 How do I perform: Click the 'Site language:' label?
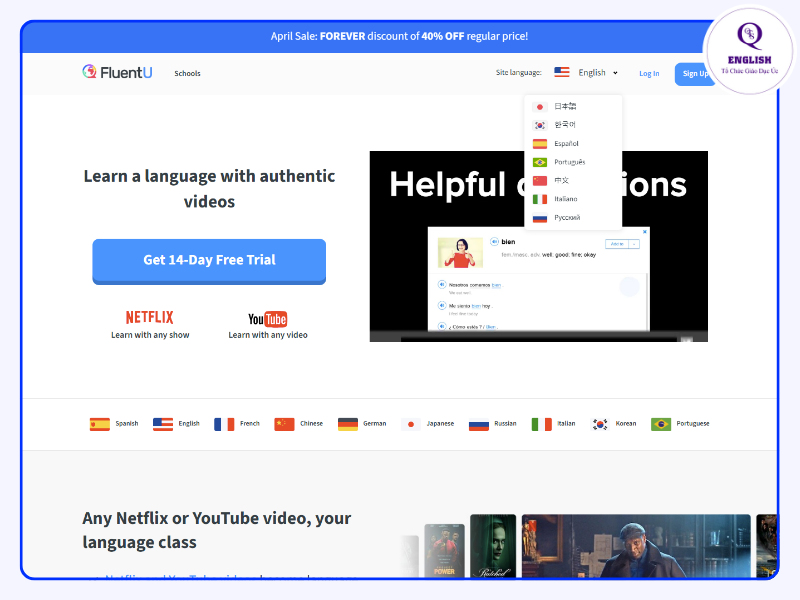click(x=518, y=72)
